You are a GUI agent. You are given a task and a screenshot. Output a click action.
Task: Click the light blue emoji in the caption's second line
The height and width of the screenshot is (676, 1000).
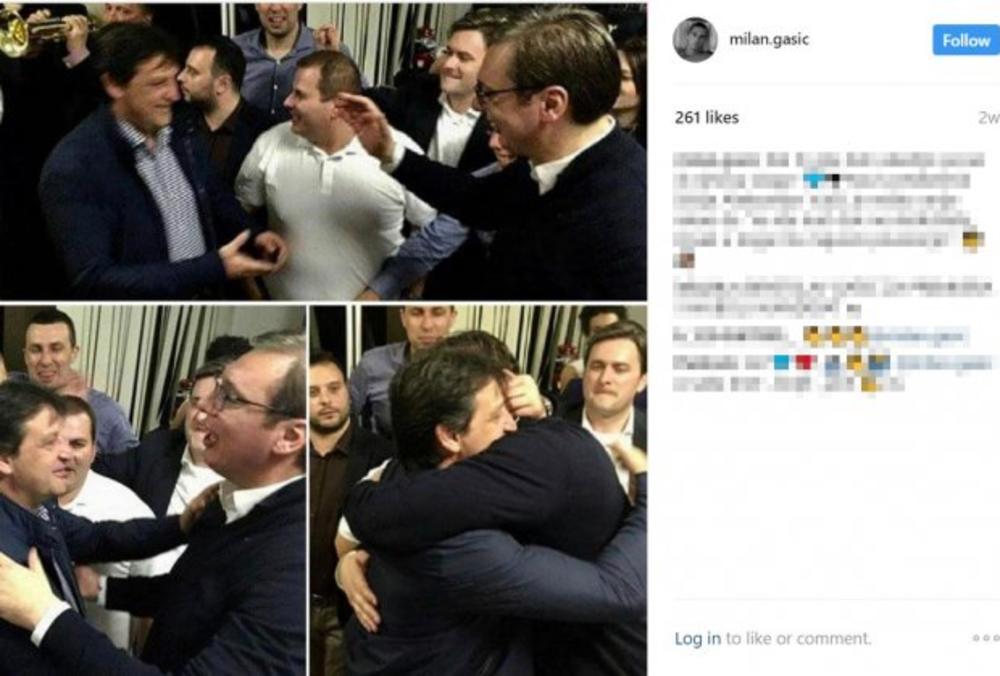coord(814,180)
